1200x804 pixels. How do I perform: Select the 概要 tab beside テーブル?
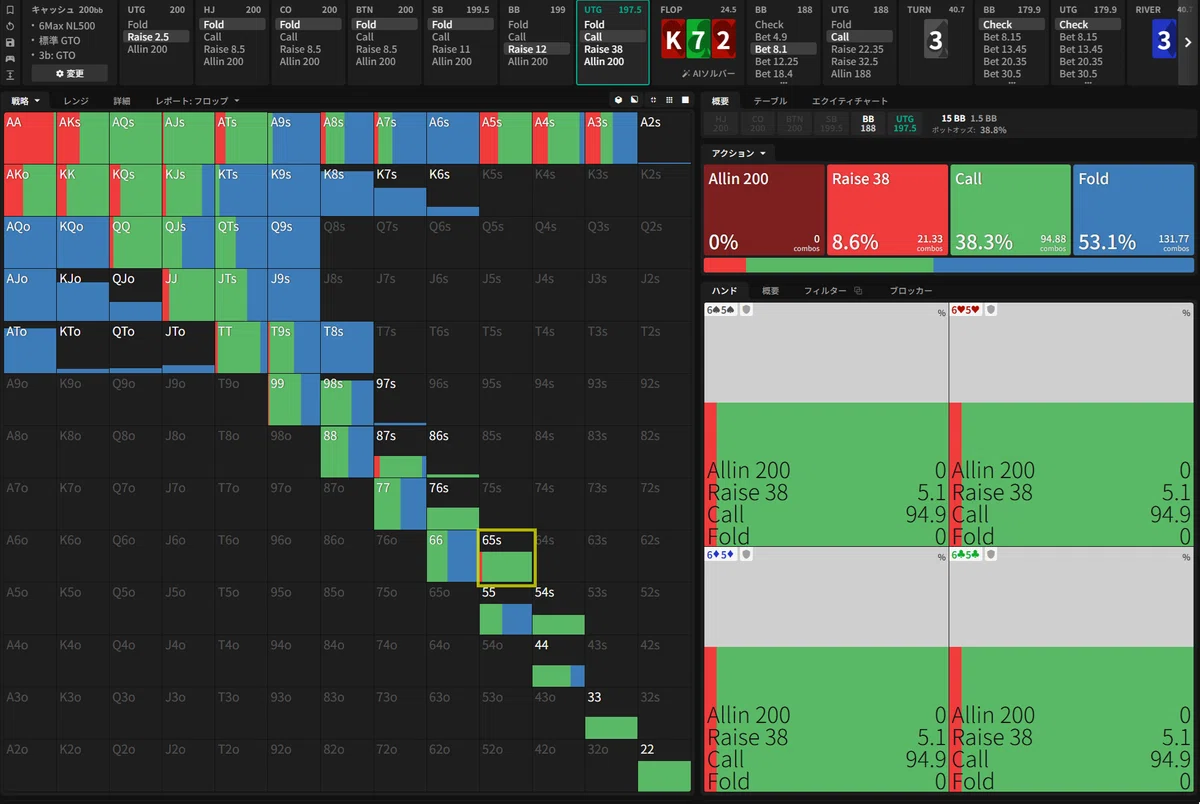[720, 101]
